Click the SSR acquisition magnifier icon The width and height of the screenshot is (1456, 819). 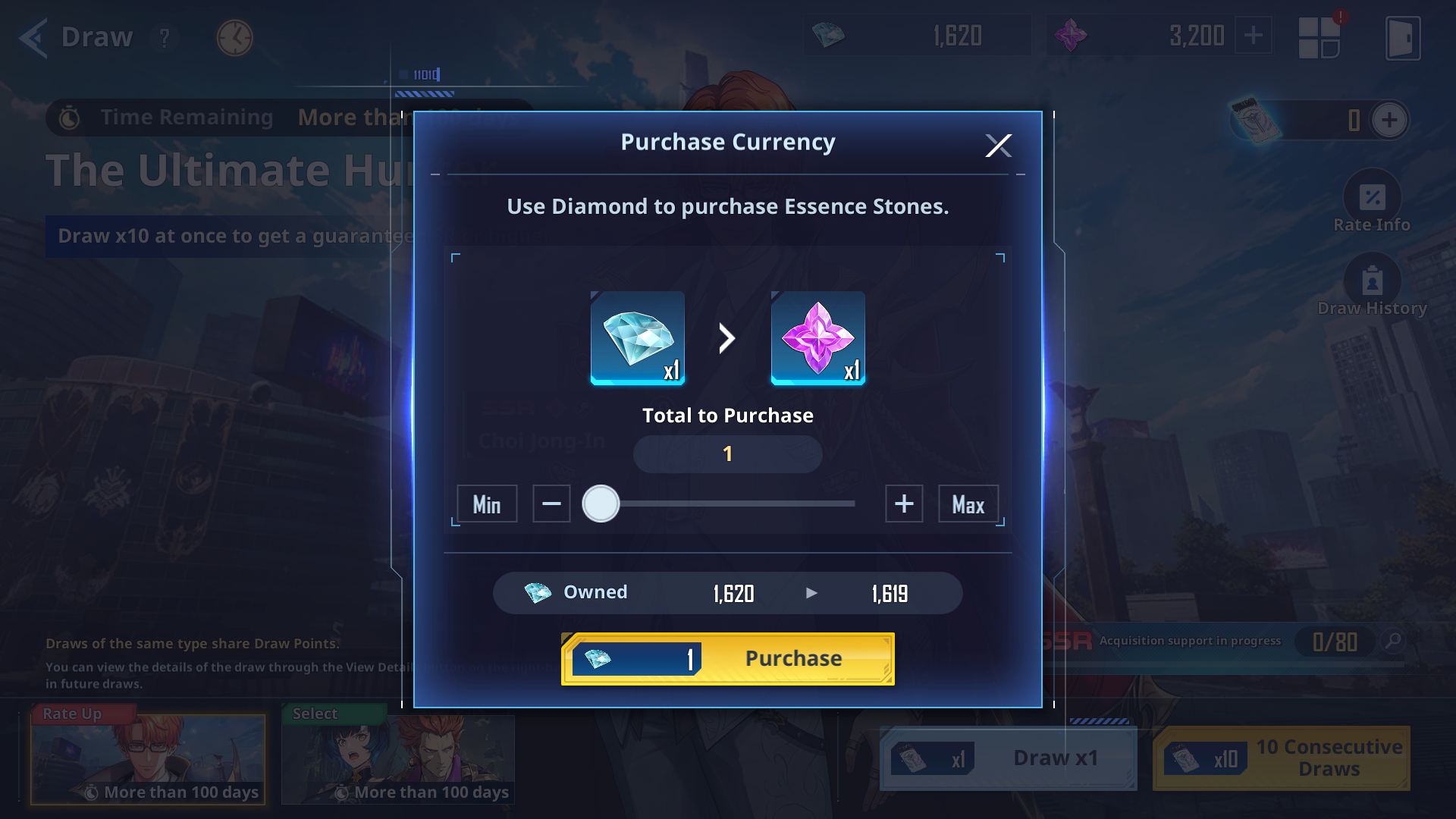(1393, 642)
